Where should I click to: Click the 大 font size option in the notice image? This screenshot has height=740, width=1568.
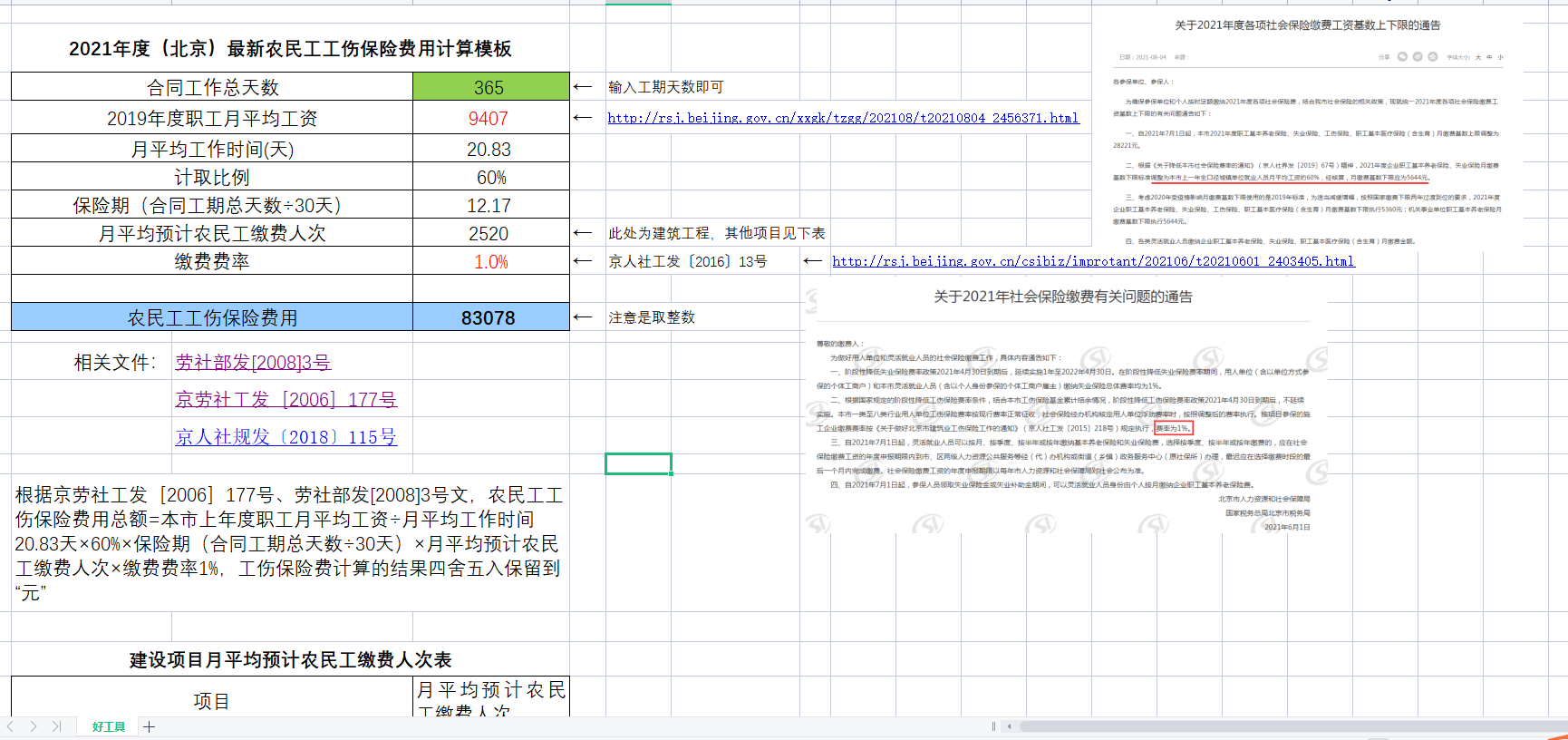point(1477,57)
